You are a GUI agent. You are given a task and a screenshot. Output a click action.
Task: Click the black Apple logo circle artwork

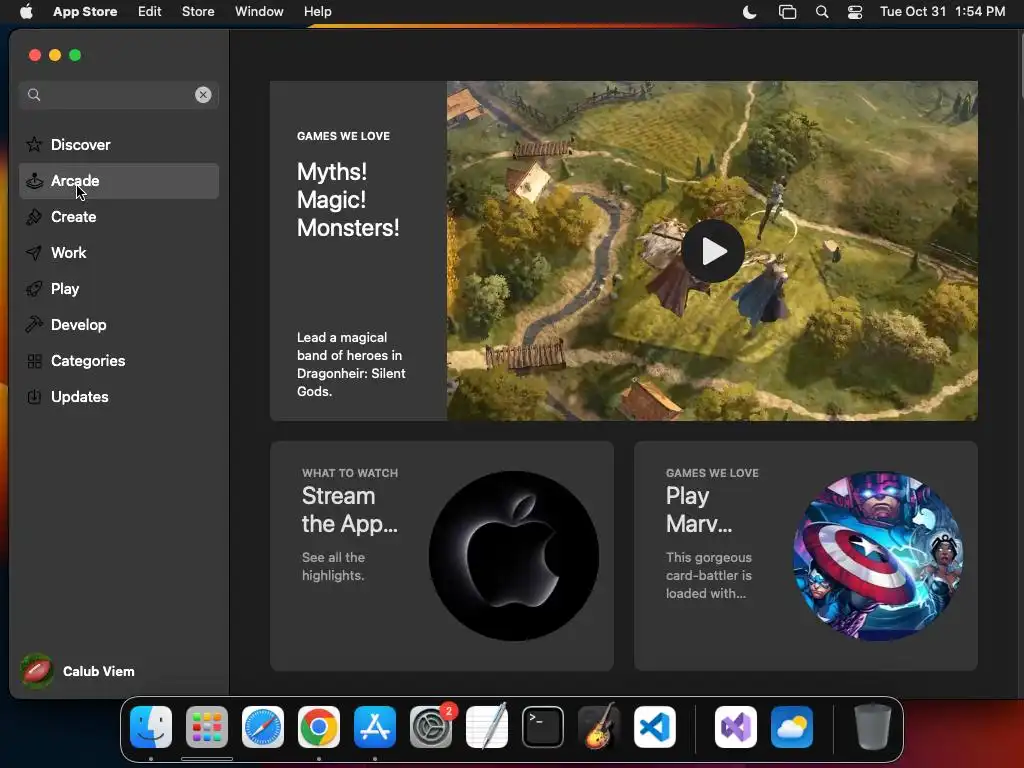pos(514,556)
